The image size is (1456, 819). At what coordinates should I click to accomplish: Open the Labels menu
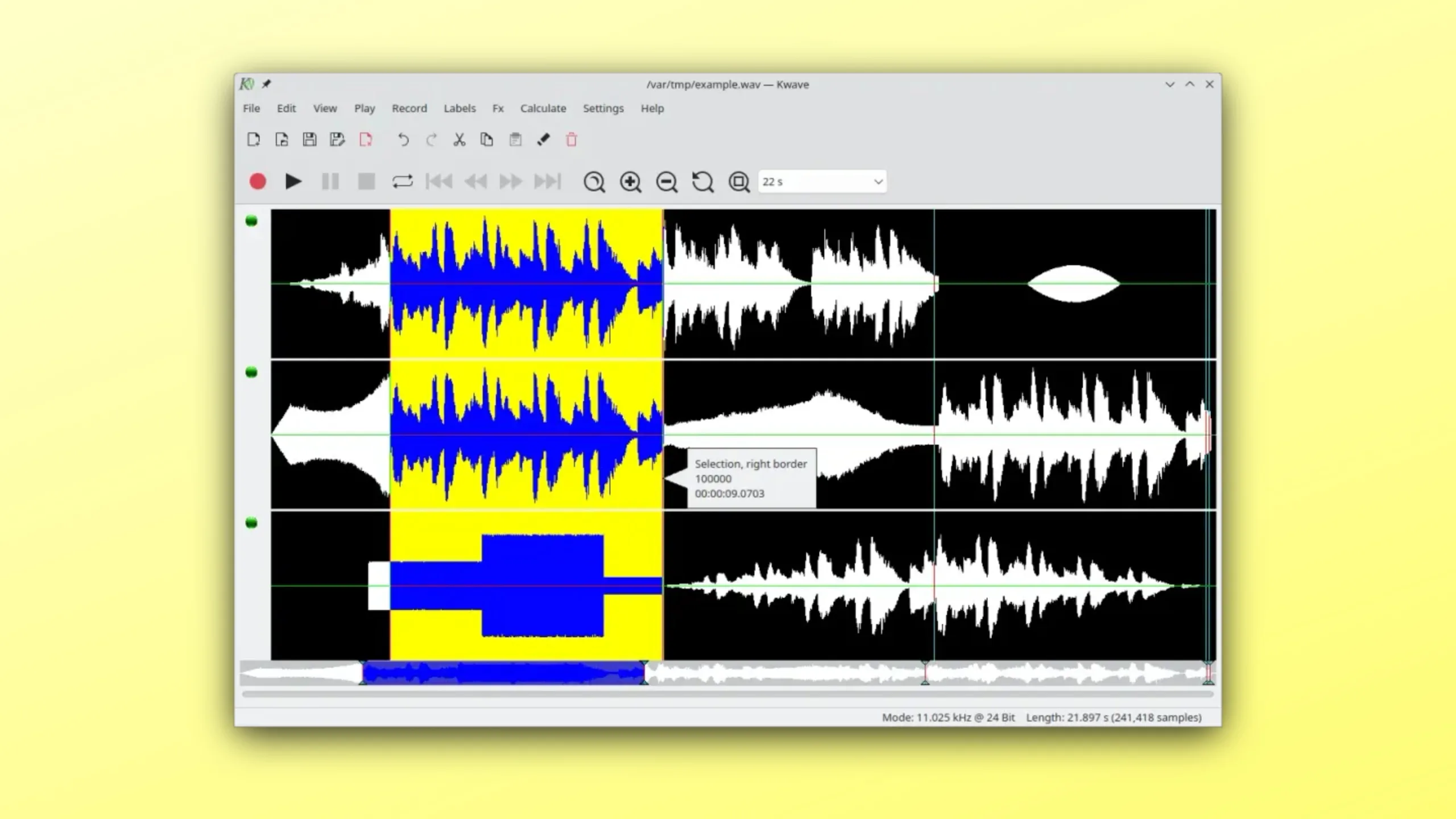tap(460, 108)
